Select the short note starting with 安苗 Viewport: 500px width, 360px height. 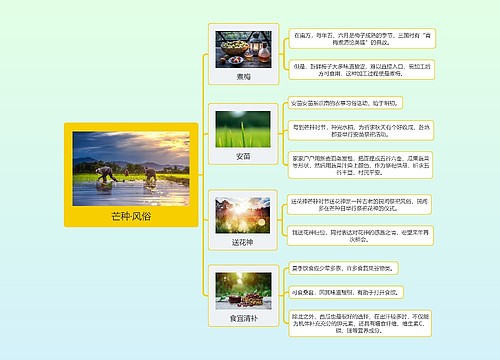tap(345, 103)
